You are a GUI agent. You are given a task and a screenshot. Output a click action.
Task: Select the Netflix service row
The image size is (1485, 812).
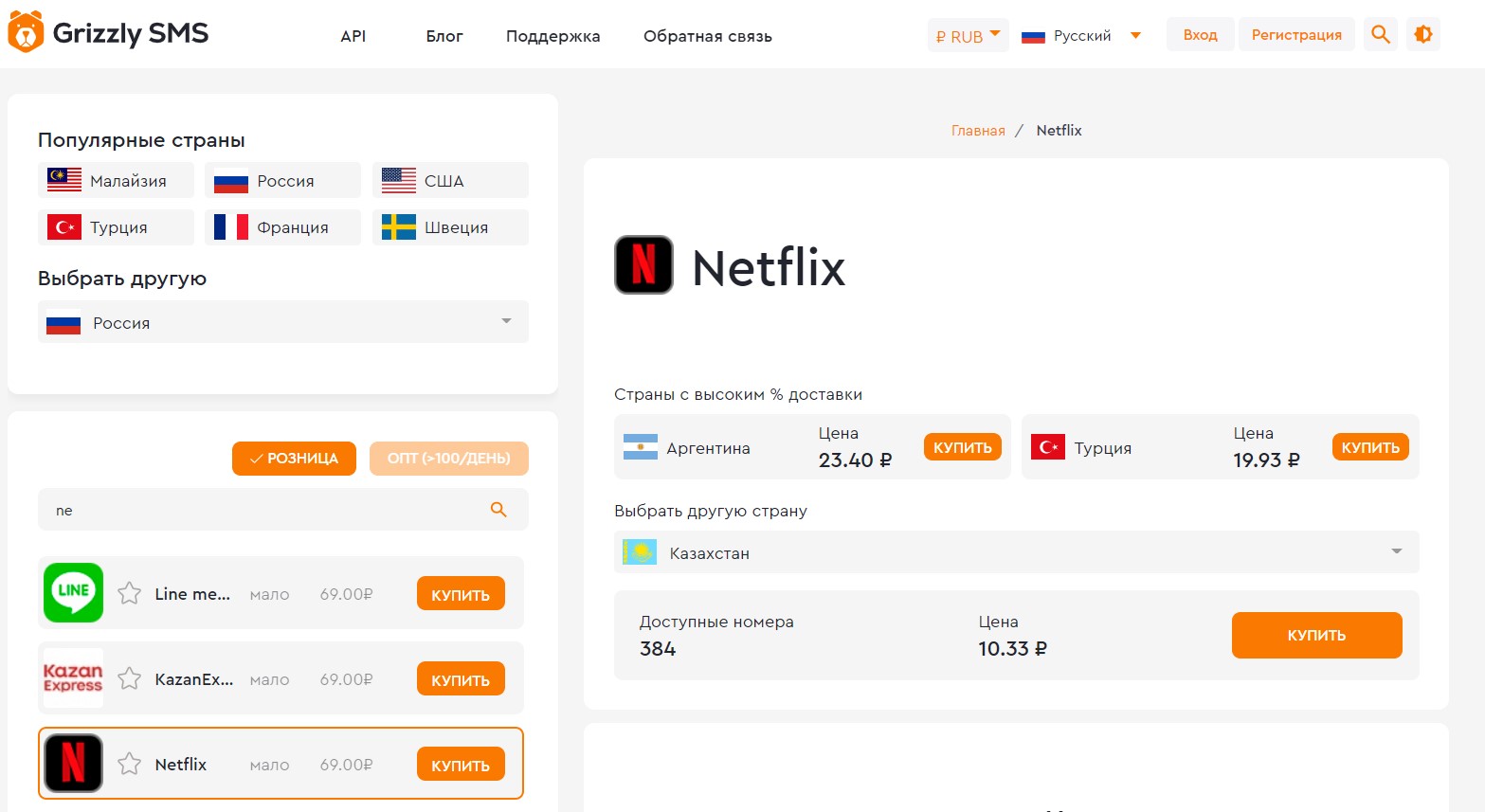click(281, 764)
